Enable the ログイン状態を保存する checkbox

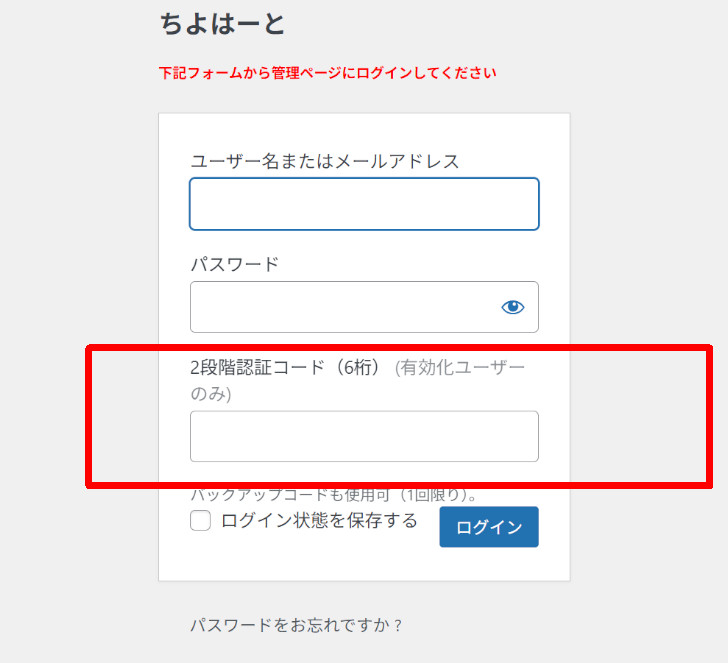pyautogui.click(x=200, y=521)
